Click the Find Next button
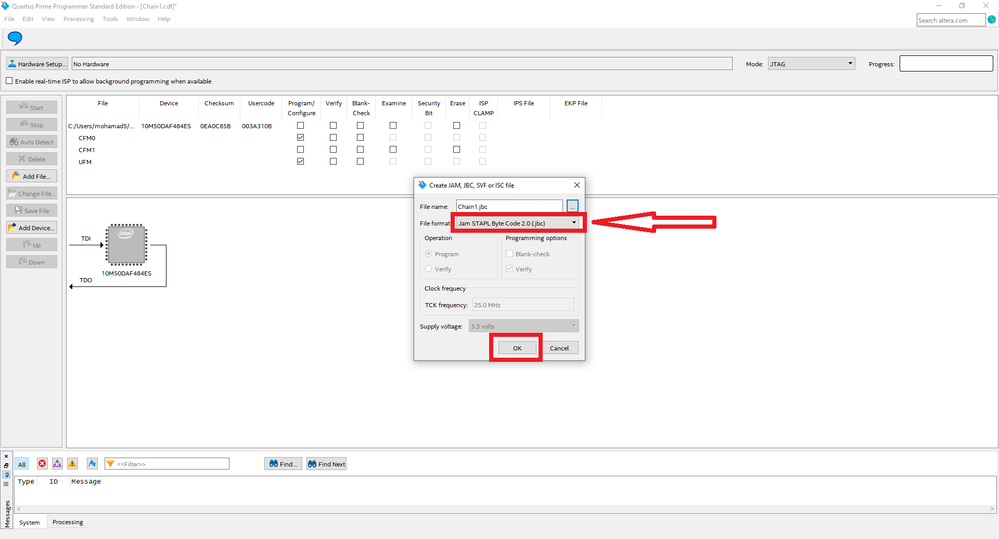Viewport: 999px width, 539px height. pos(326,464)
